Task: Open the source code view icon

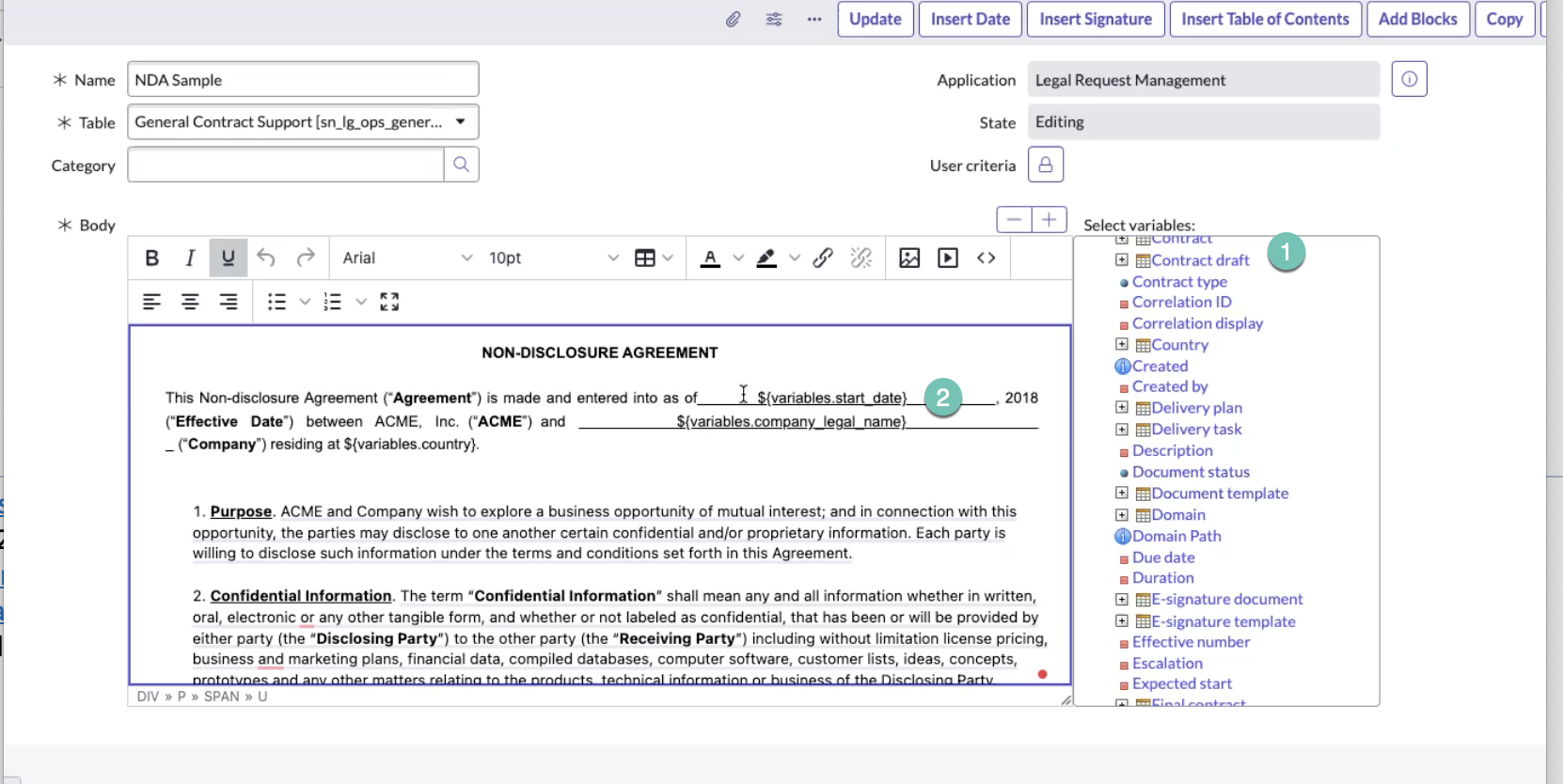Action: pyautogui.click(x=987, y=258)
